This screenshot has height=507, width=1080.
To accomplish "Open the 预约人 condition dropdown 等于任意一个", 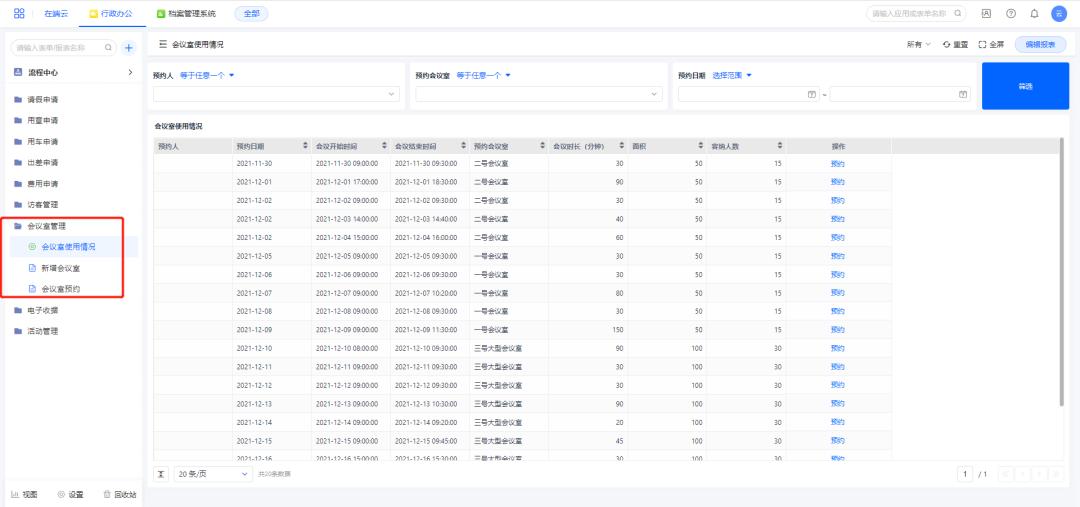I will click(207, 75).
